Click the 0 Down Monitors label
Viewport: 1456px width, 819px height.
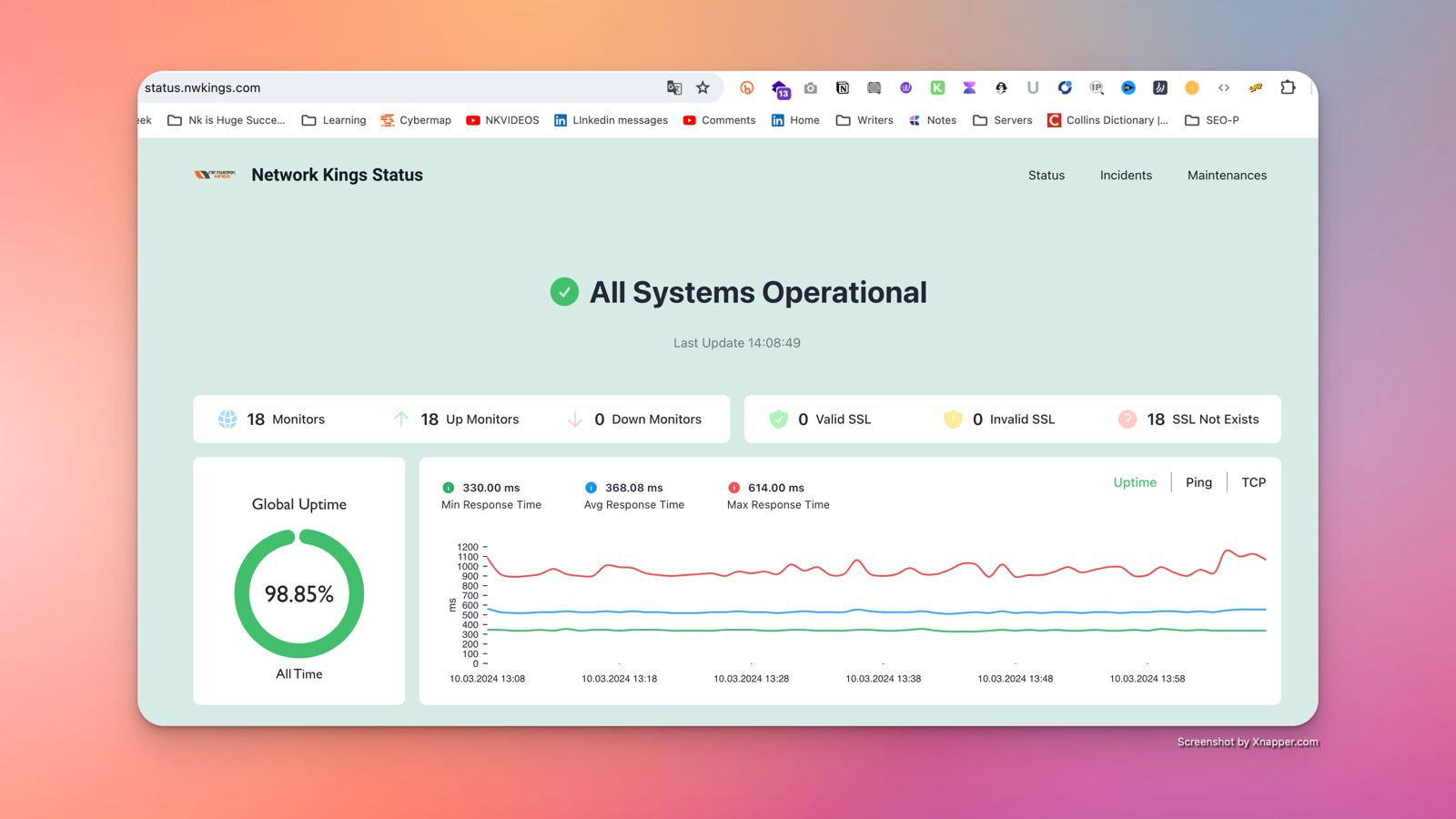(648, 420)
